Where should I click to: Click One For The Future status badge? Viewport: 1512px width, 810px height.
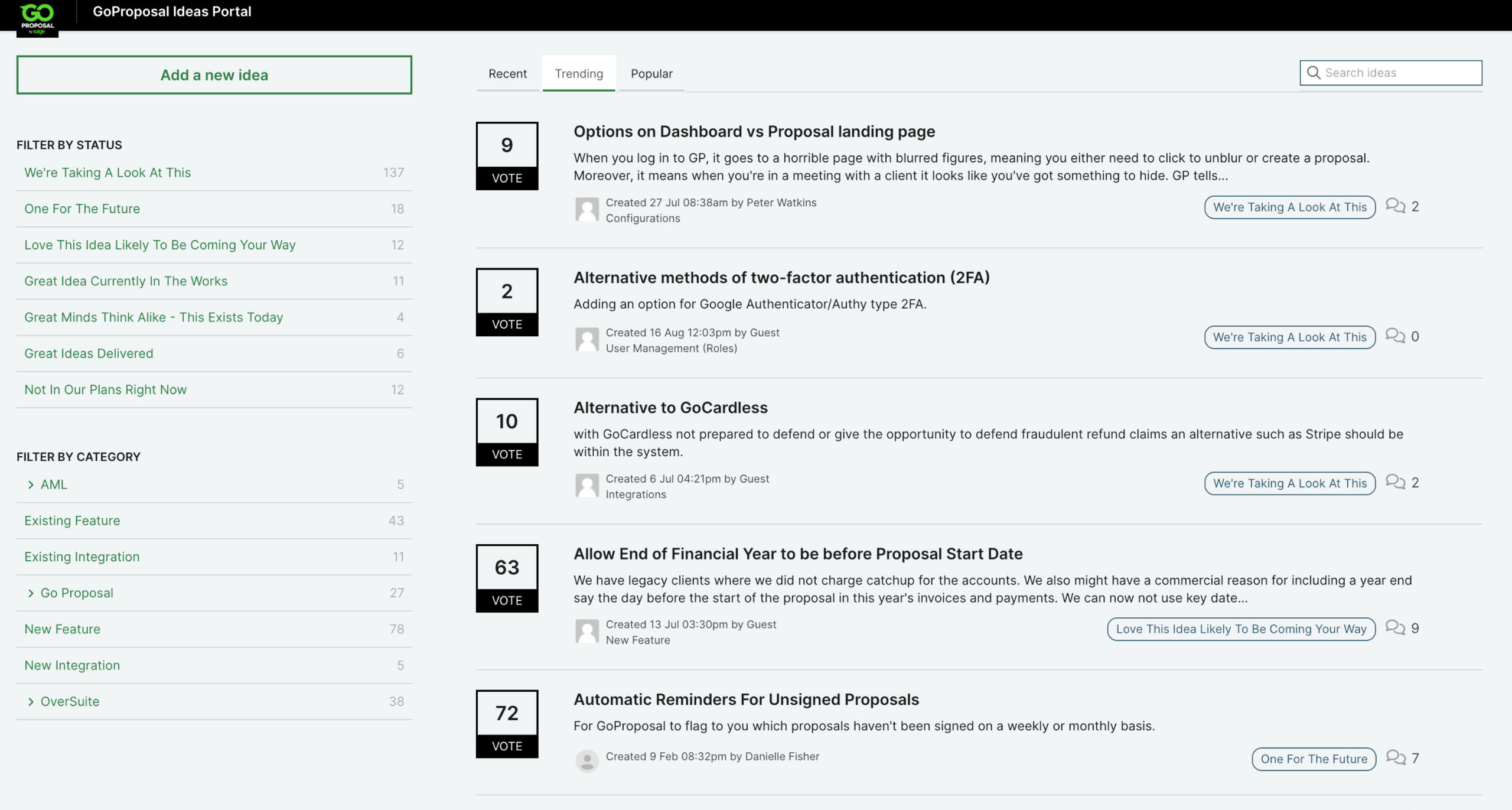tap(1314, 759)
